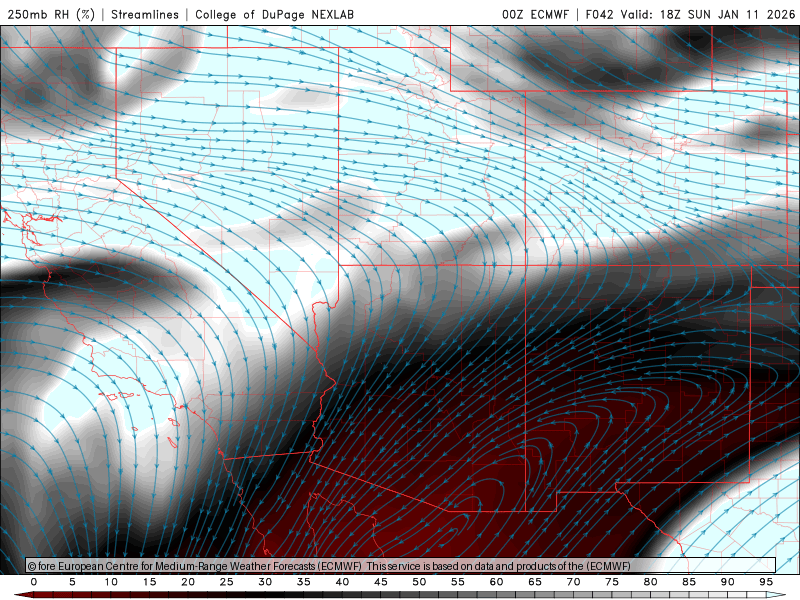
Task: Click the '250mb RH (%)' title text
Action: point(51,14)
